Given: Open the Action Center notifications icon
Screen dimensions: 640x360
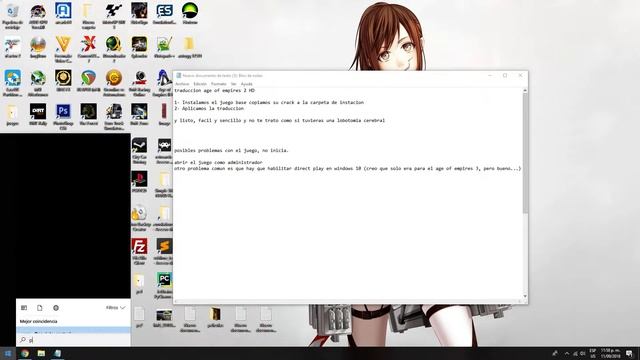Looking at the screenshot, I should click(630, 353).
